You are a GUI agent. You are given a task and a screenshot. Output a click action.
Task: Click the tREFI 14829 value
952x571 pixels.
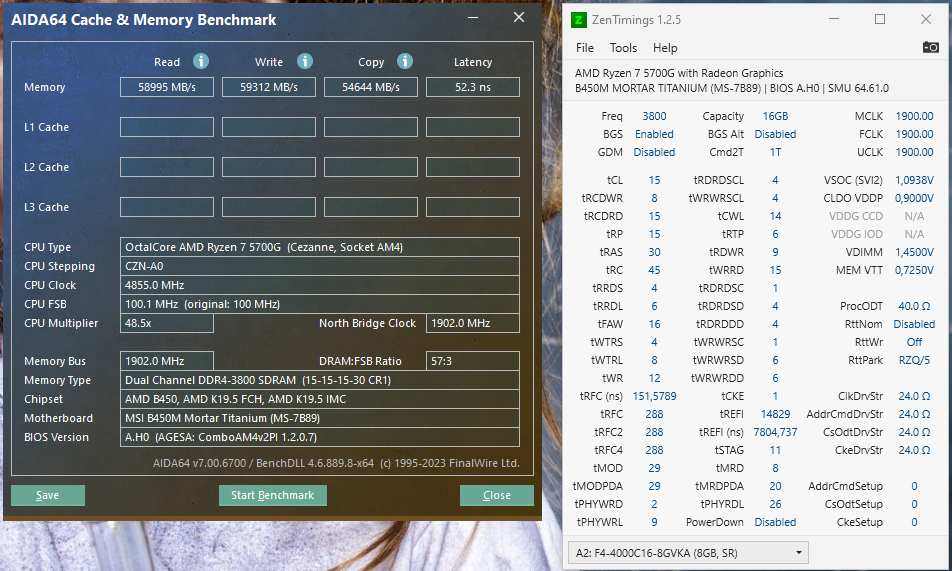tap(775, 414)
